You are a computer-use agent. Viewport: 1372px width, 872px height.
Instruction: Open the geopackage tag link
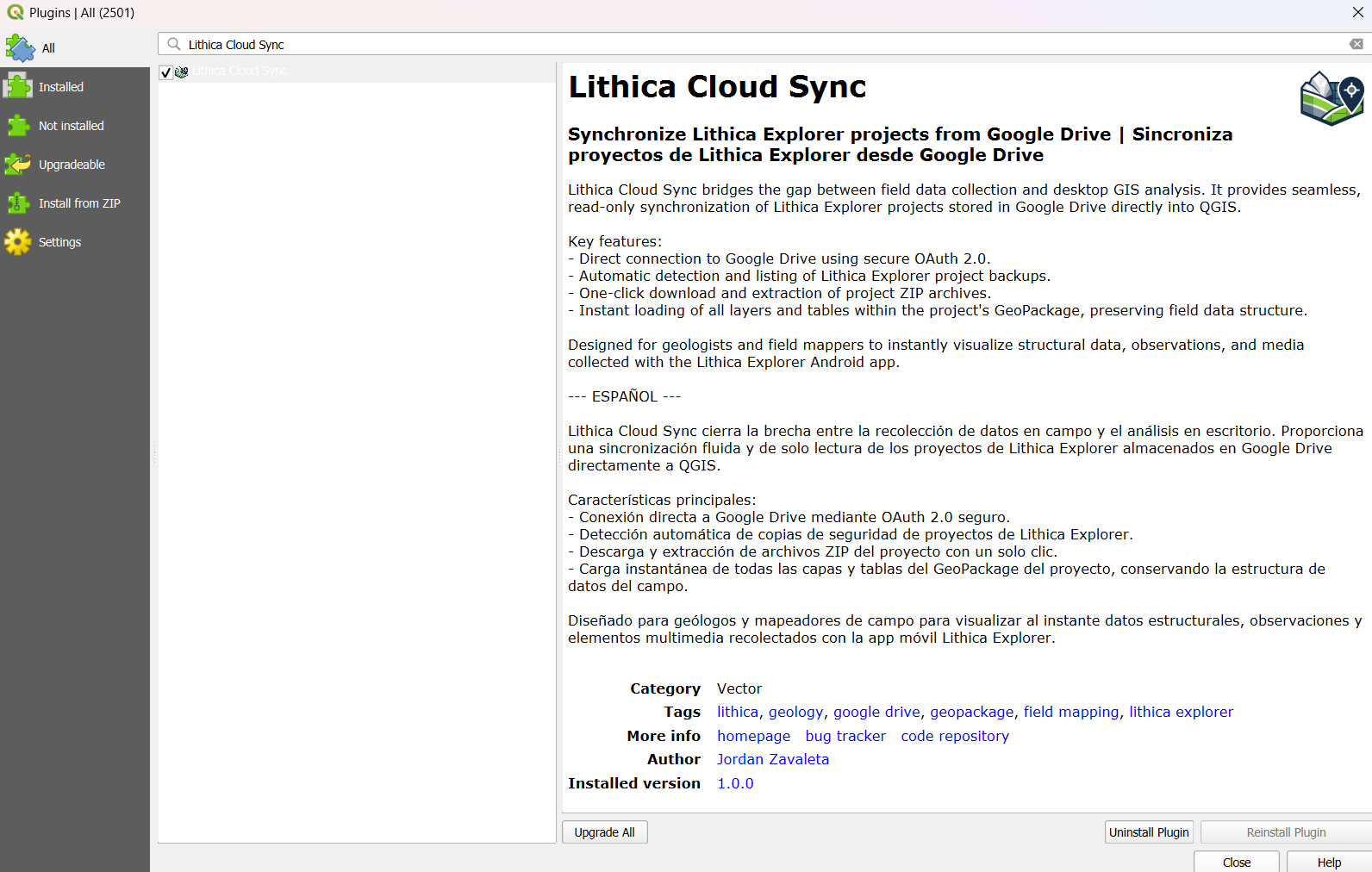[x=972, y=712]
